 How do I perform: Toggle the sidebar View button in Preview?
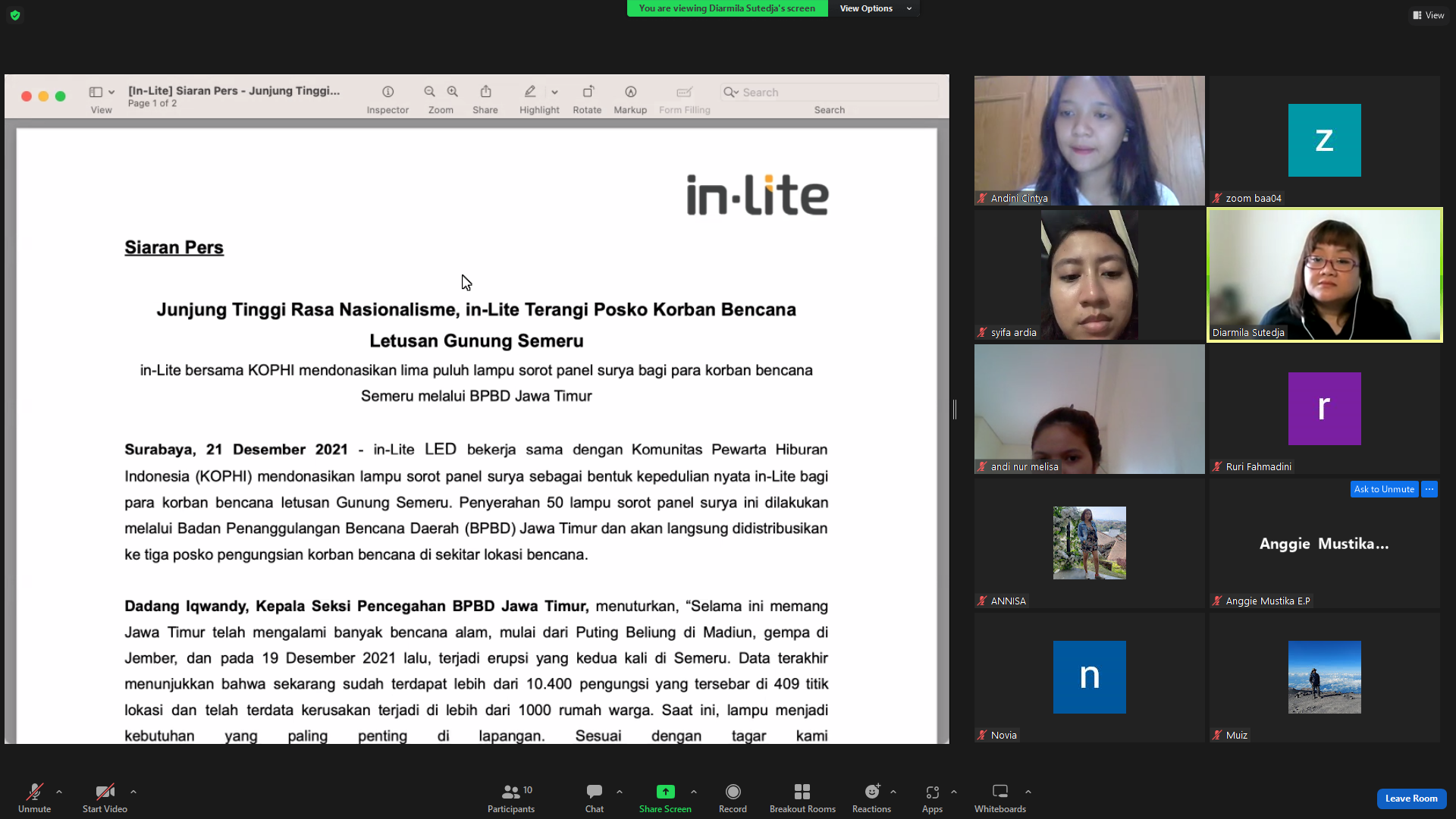(x=96, y=92)
